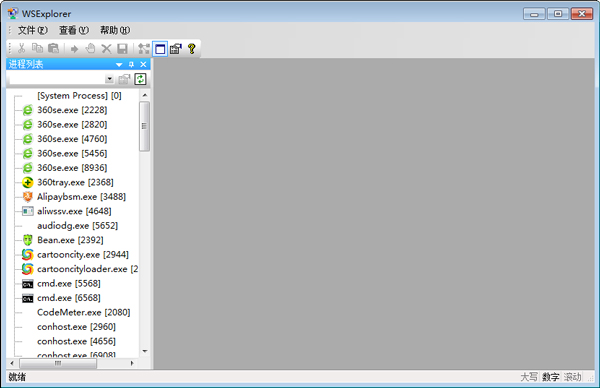Screen dimensions: 600x388
Task: Select 360se.exe [2820] process
Action: (x=72, y=125)
